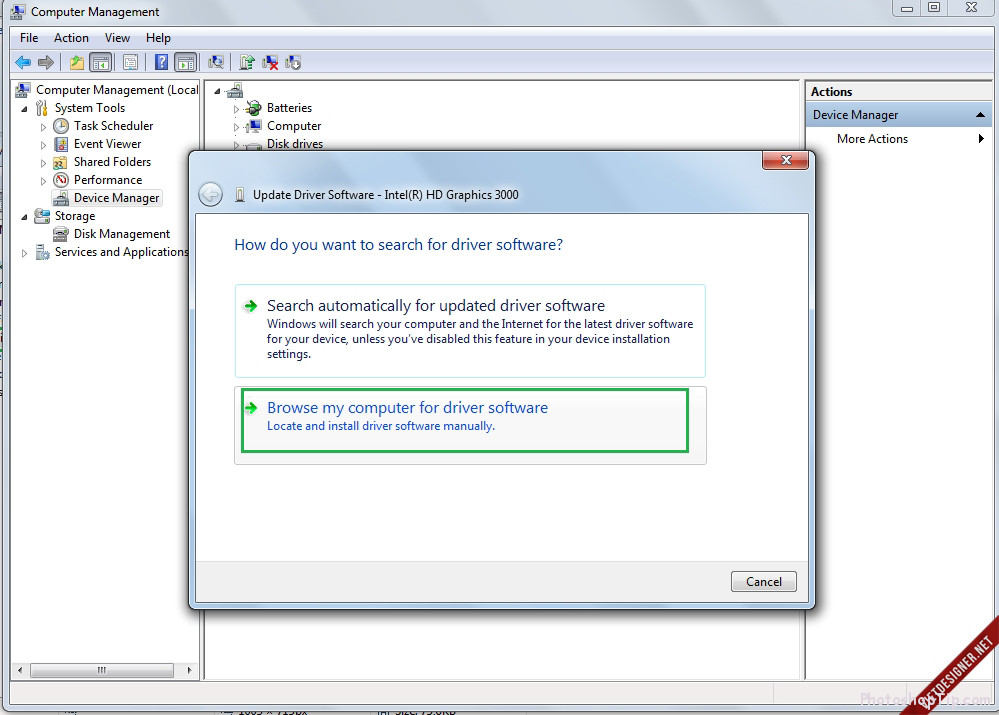Open More Actions in the Actions pane
999x715 pixels.
click(x=898, y=139)
